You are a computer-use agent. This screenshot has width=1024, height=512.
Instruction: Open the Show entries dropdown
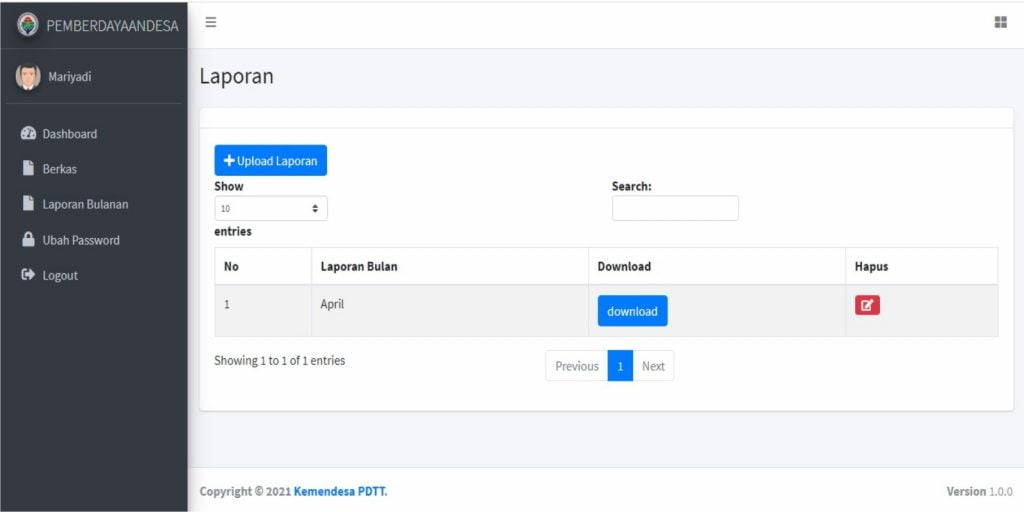pyautogui.click(x=270, y=208)
